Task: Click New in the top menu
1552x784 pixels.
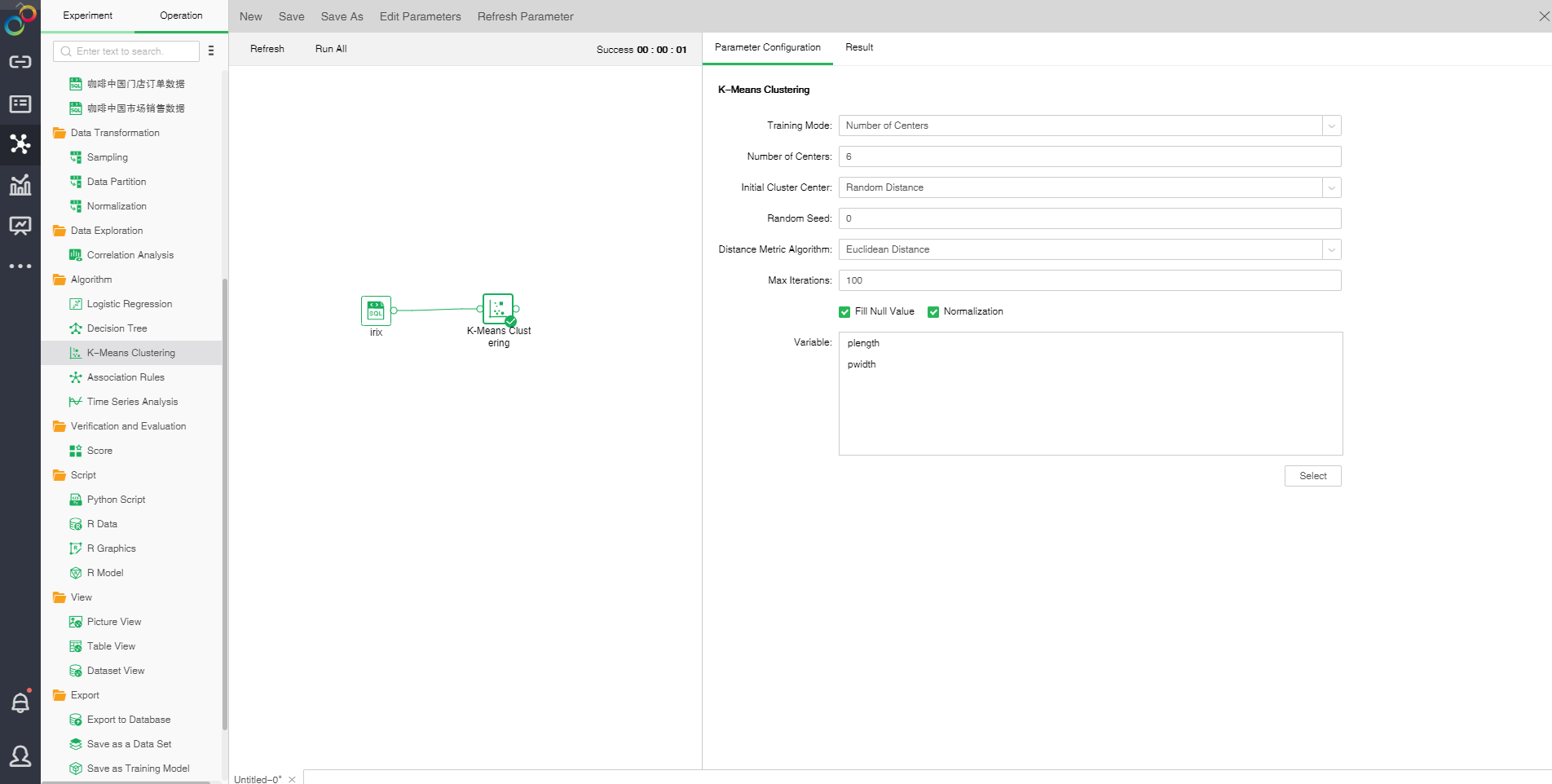Action: click(251, 16)
